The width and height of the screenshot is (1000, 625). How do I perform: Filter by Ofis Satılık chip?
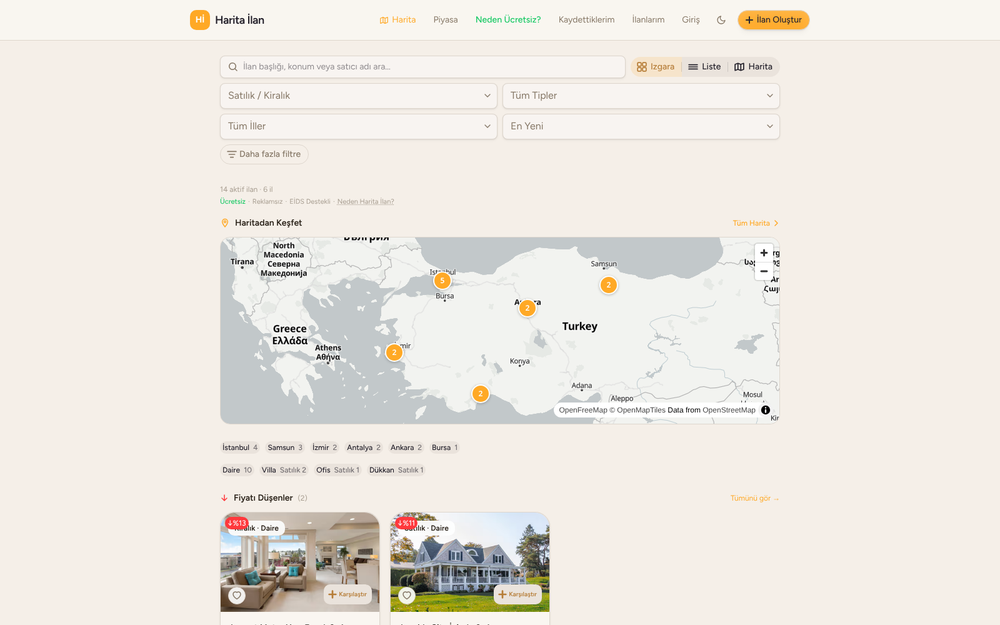tap(338, 470)
